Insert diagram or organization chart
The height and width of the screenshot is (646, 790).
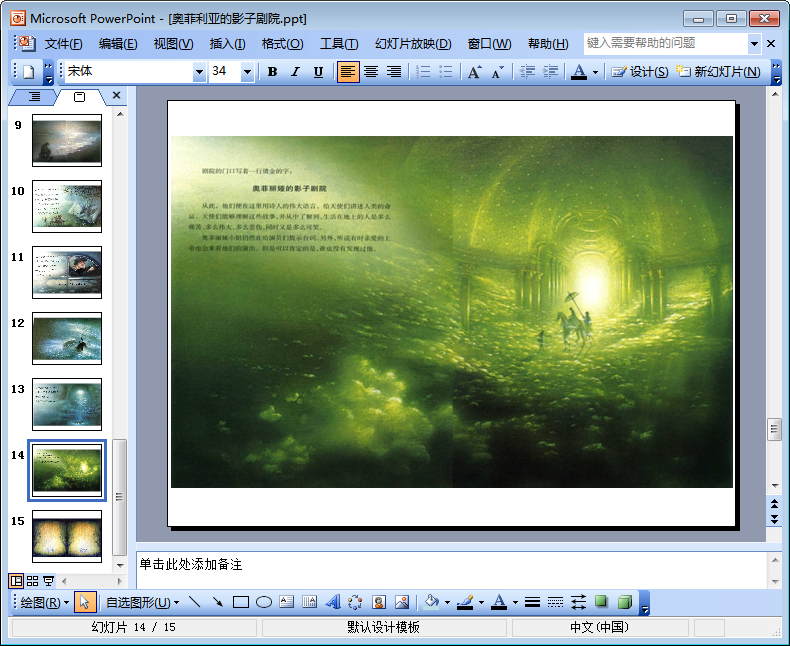pos(355,602)
